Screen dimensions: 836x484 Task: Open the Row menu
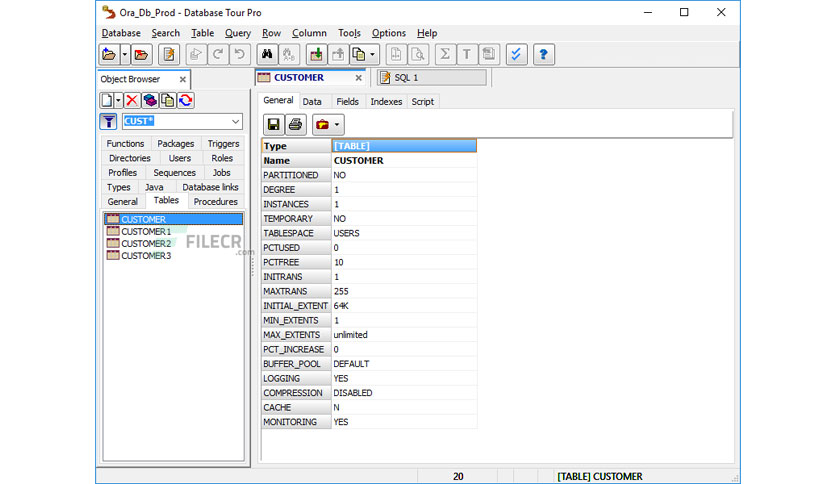click(x=271, y=33)
